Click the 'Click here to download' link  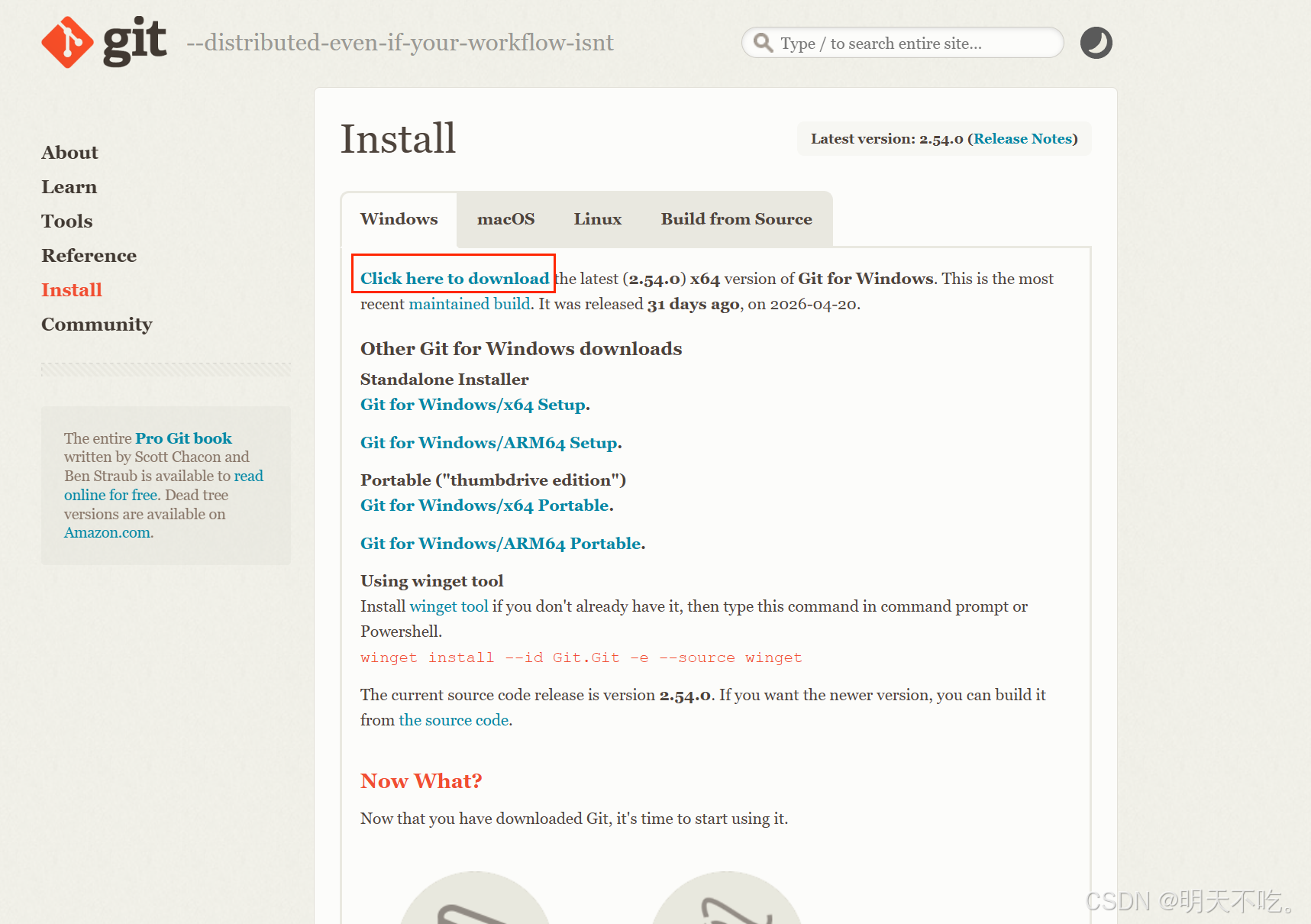455,279
